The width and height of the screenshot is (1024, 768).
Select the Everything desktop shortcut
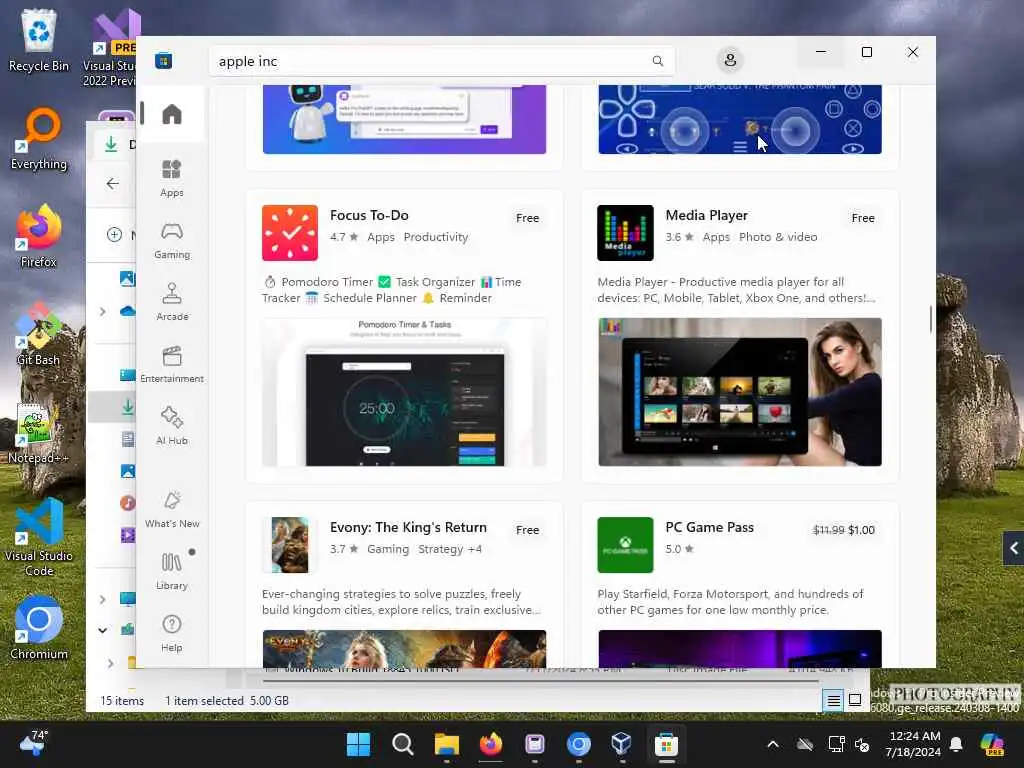39,138
